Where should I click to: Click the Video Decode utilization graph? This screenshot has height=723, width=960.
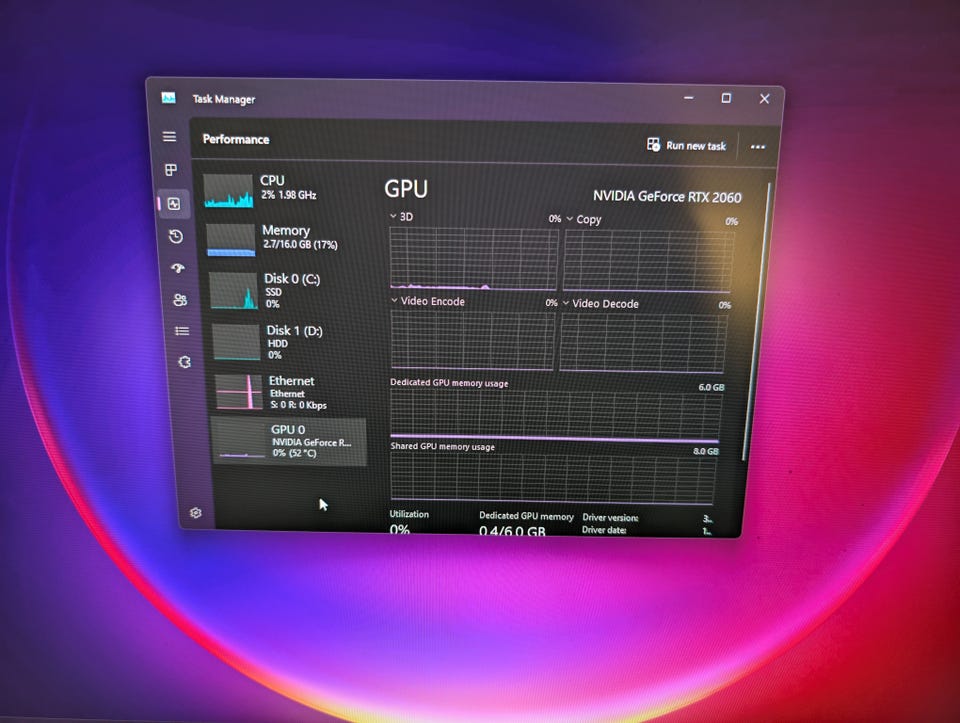(643, 342)
